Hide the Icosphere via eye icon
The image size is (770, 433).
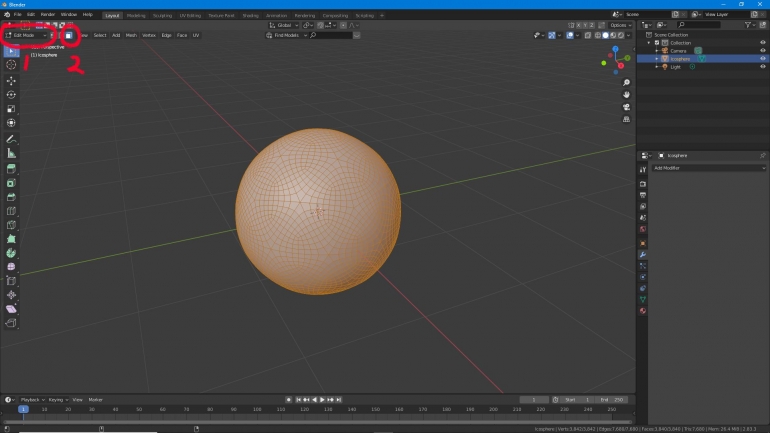tap(763, 59)
